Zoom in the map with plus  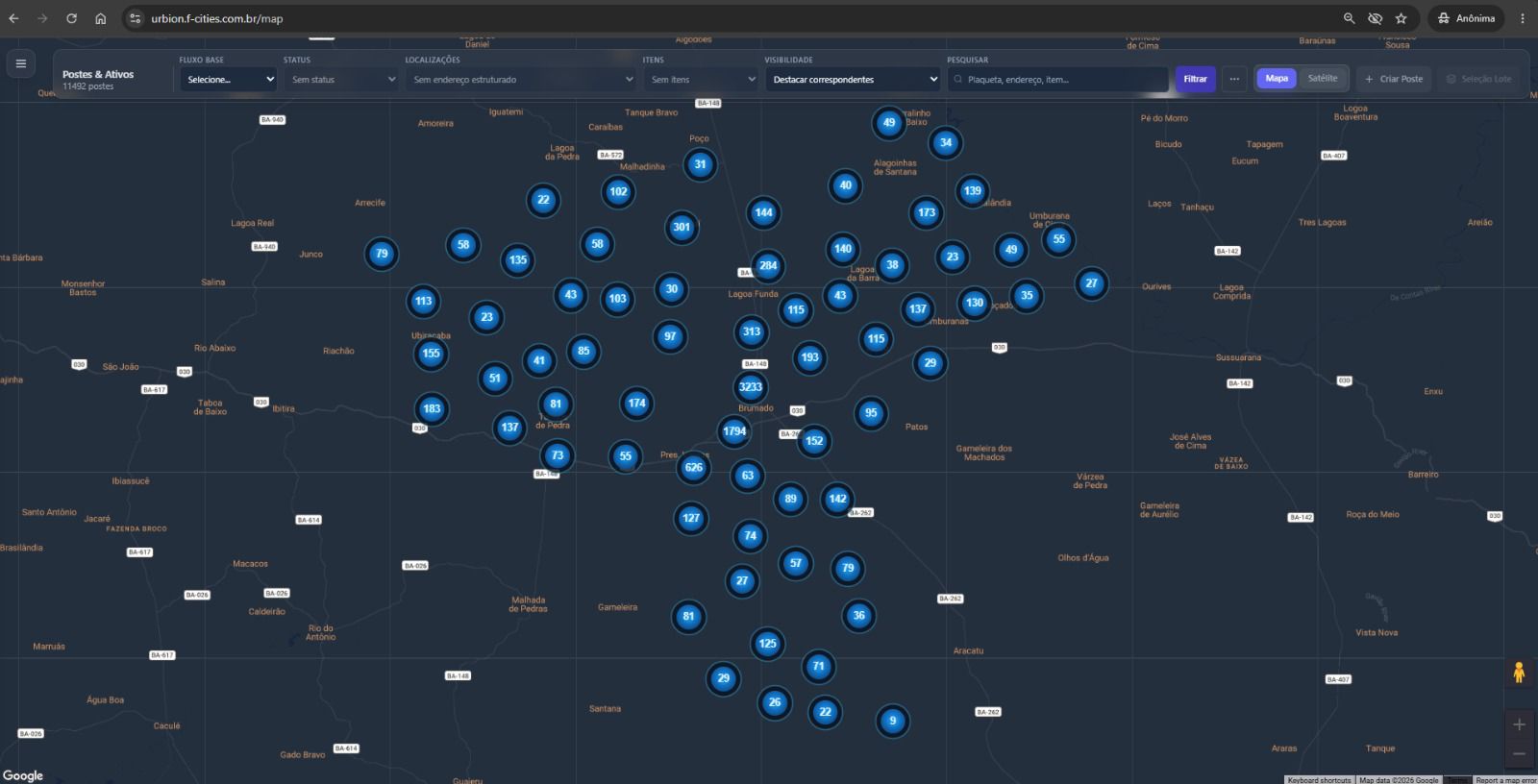pyautogui.click(x=1519, y=724)
